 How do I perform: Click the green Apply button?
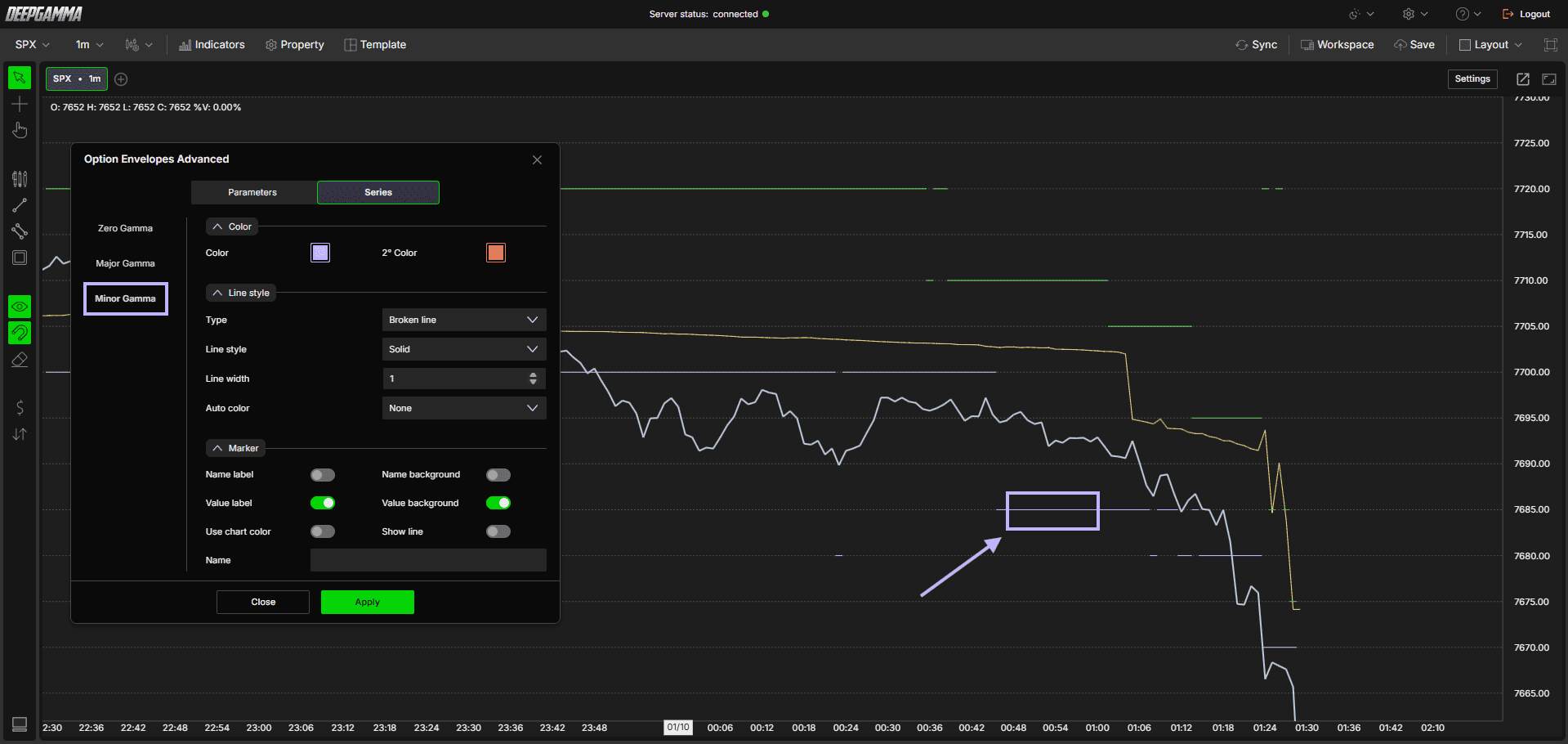pyautogui.click(x=368, y=602)
